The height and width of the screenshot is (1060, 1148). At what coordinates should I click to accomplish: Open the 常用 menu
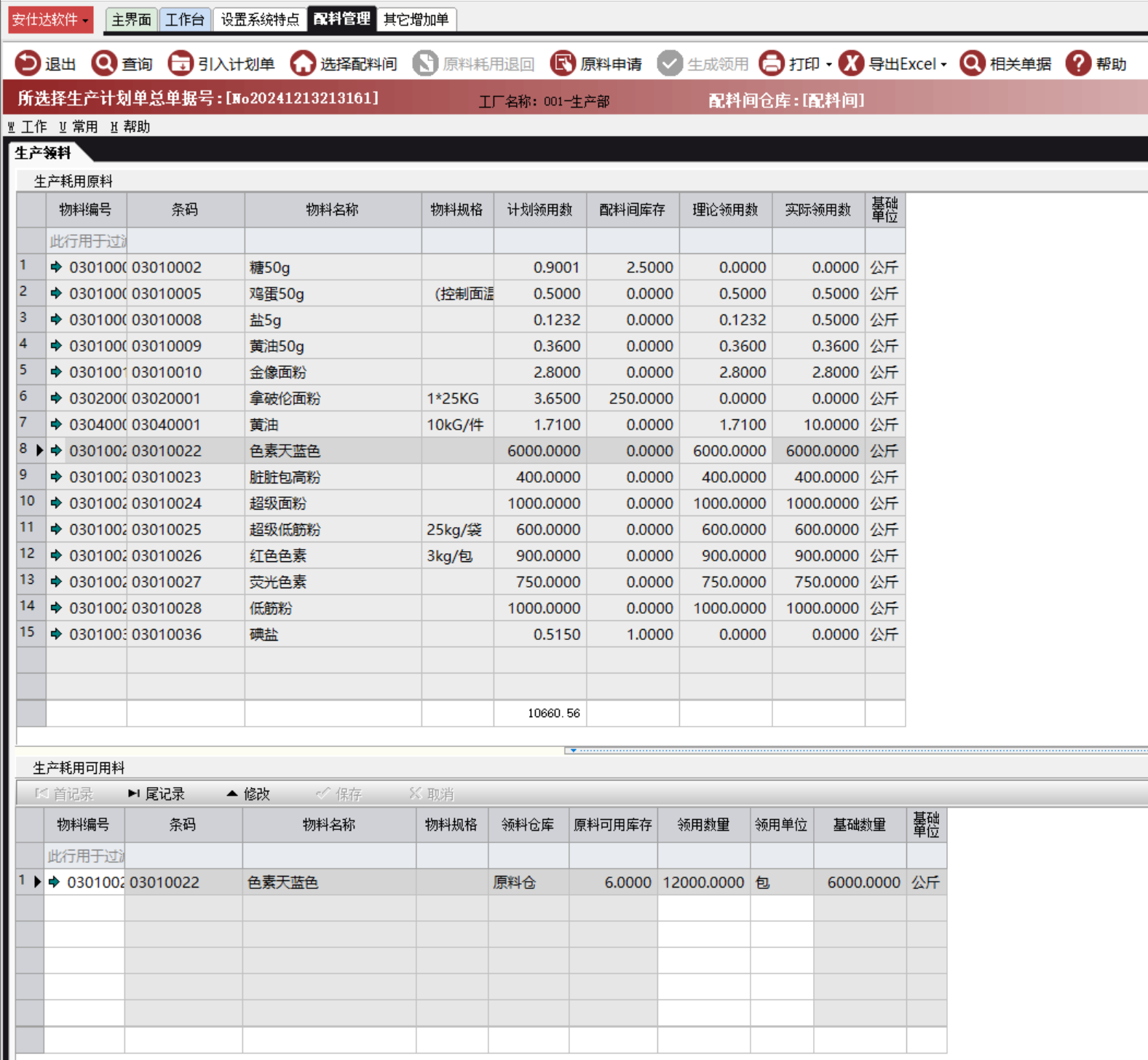click(x=79, y=127)
